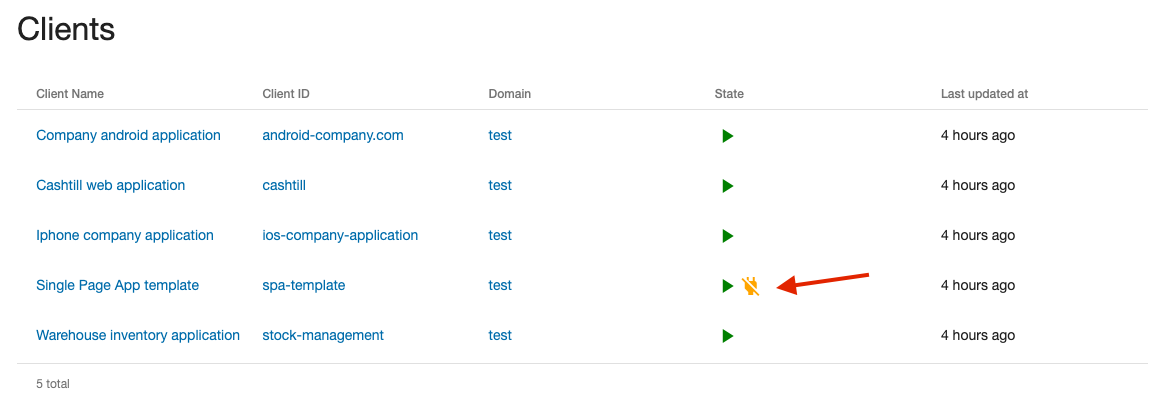This screenshot has width=1169, height=412.
Task: Click the Iphone company application state icon
Action: [x=727, y=235]
